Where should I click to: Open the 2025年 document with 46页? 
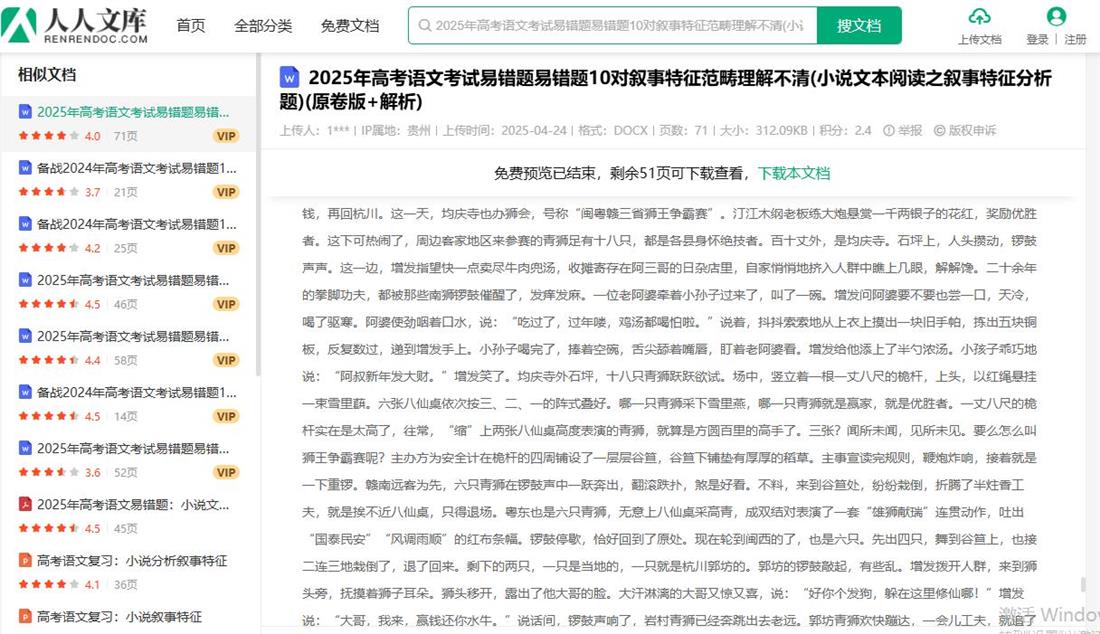click(x=133, y=281)
